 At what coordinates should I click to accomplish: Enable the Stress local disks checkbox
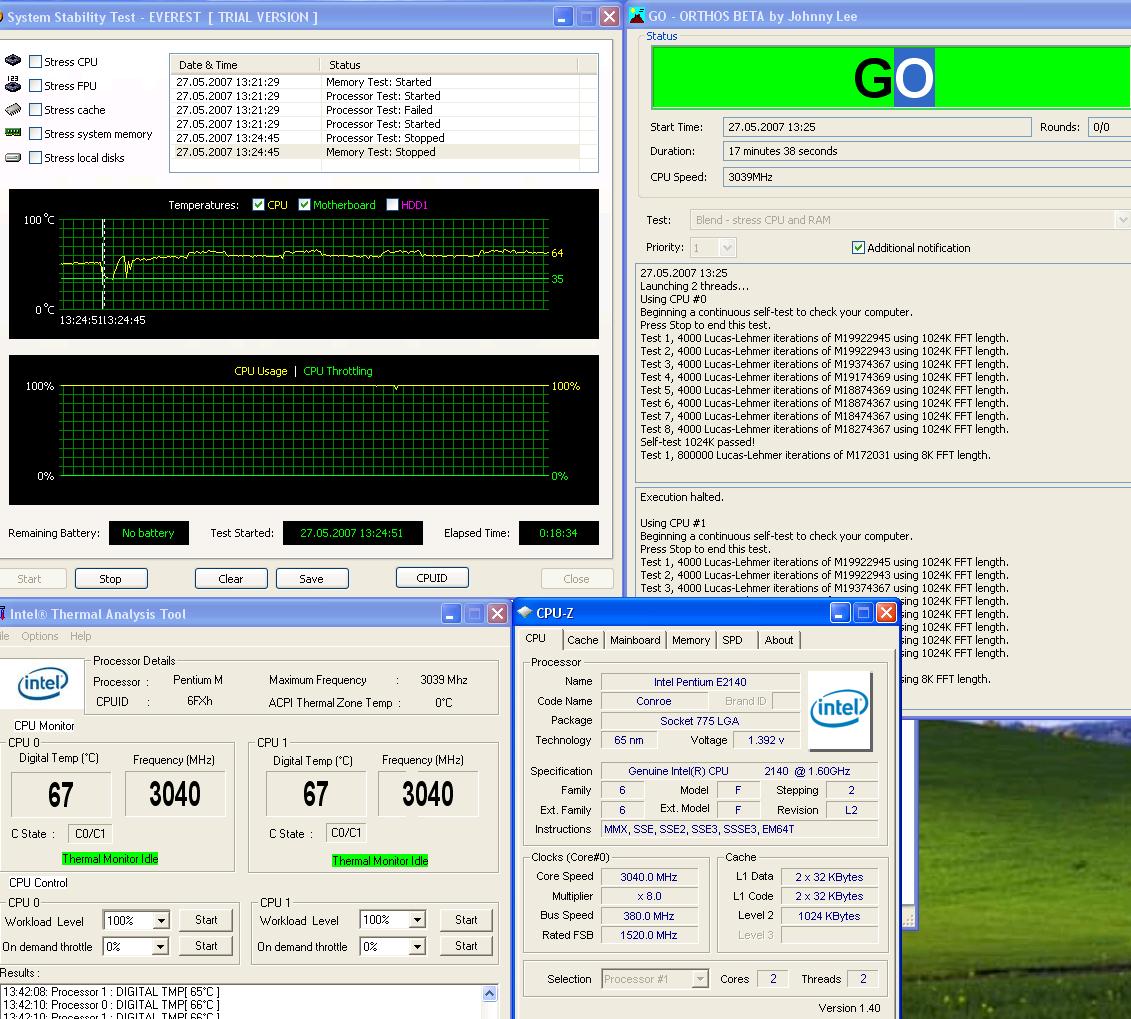tap(35, 157)
